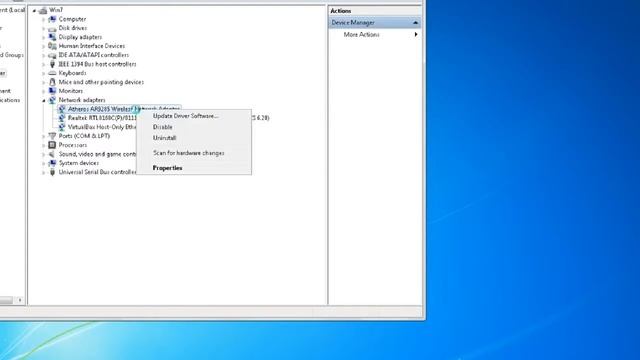Screen dimensions: 640x360
Task: Select the IDE ATA/ATAPI controllers label
Action: coord(93,55)
